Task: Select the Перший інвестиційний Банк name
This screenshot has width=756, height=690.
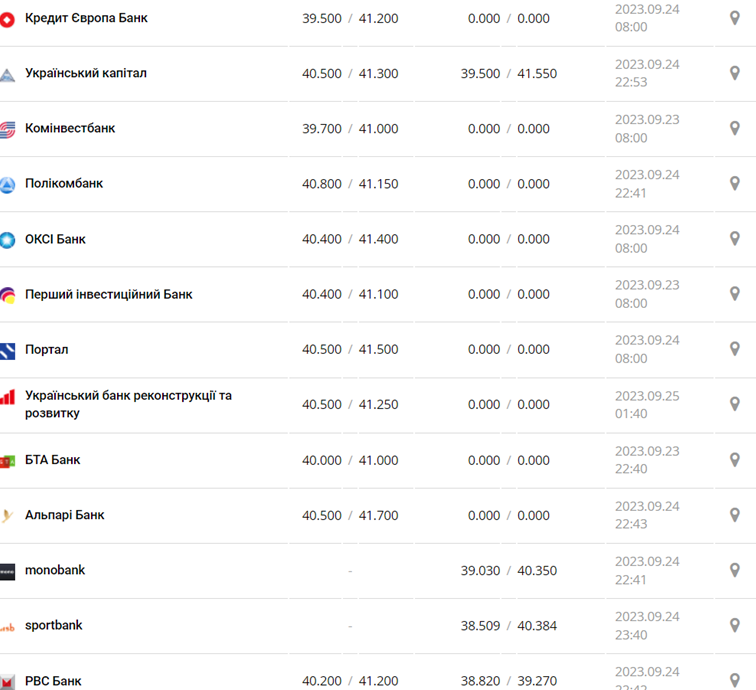Action: (x=108, y=294)
